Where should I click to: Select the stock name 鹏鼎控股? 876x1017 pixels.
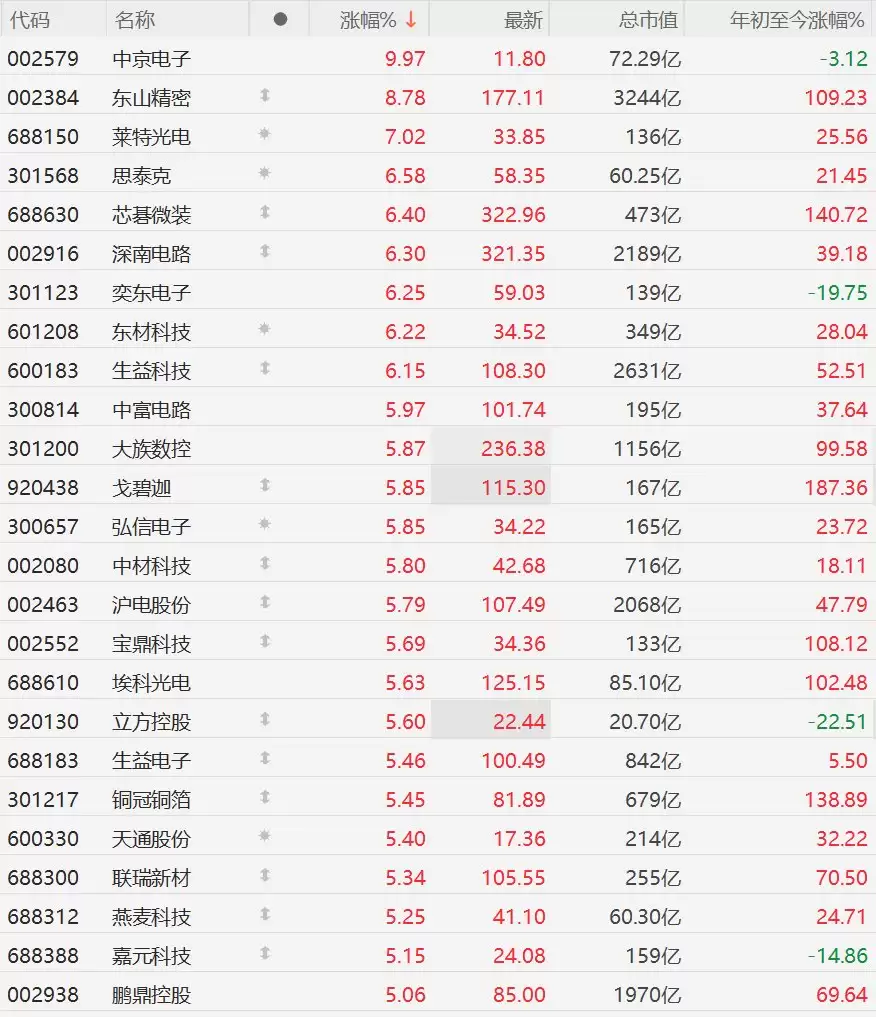(x=151, y=995)
